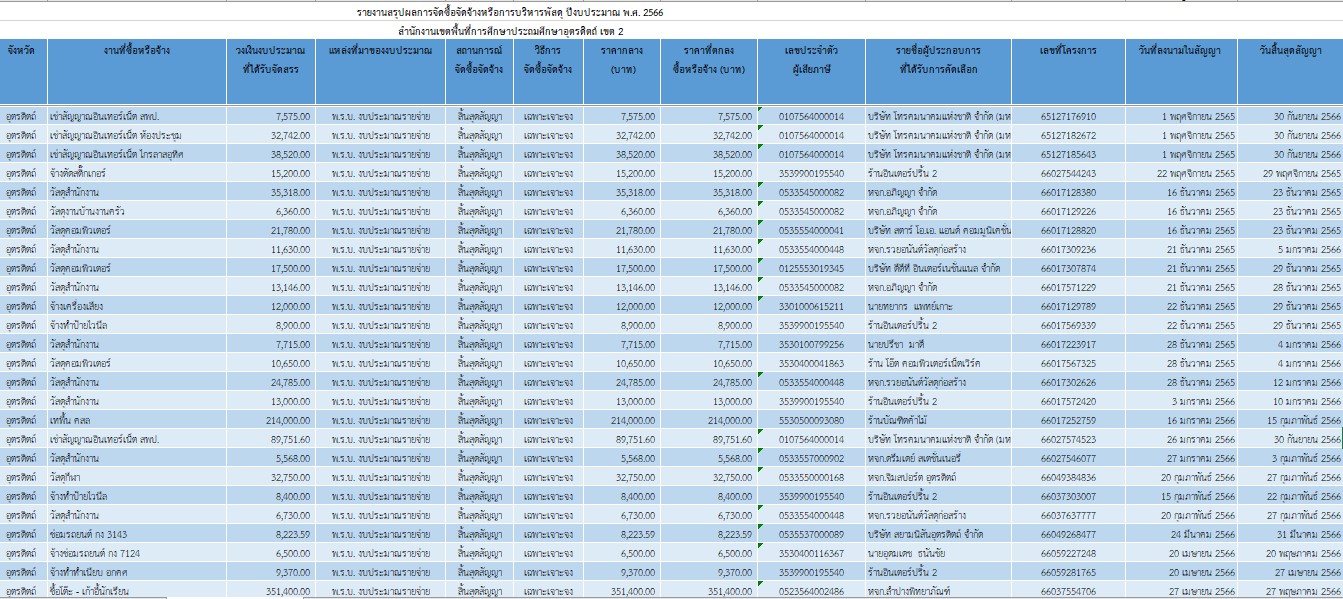The image size is (1343, 599).
Task: Click the ร้านบัณฑิตค้าไม้ vendor cell
Action: pos(938,420)
